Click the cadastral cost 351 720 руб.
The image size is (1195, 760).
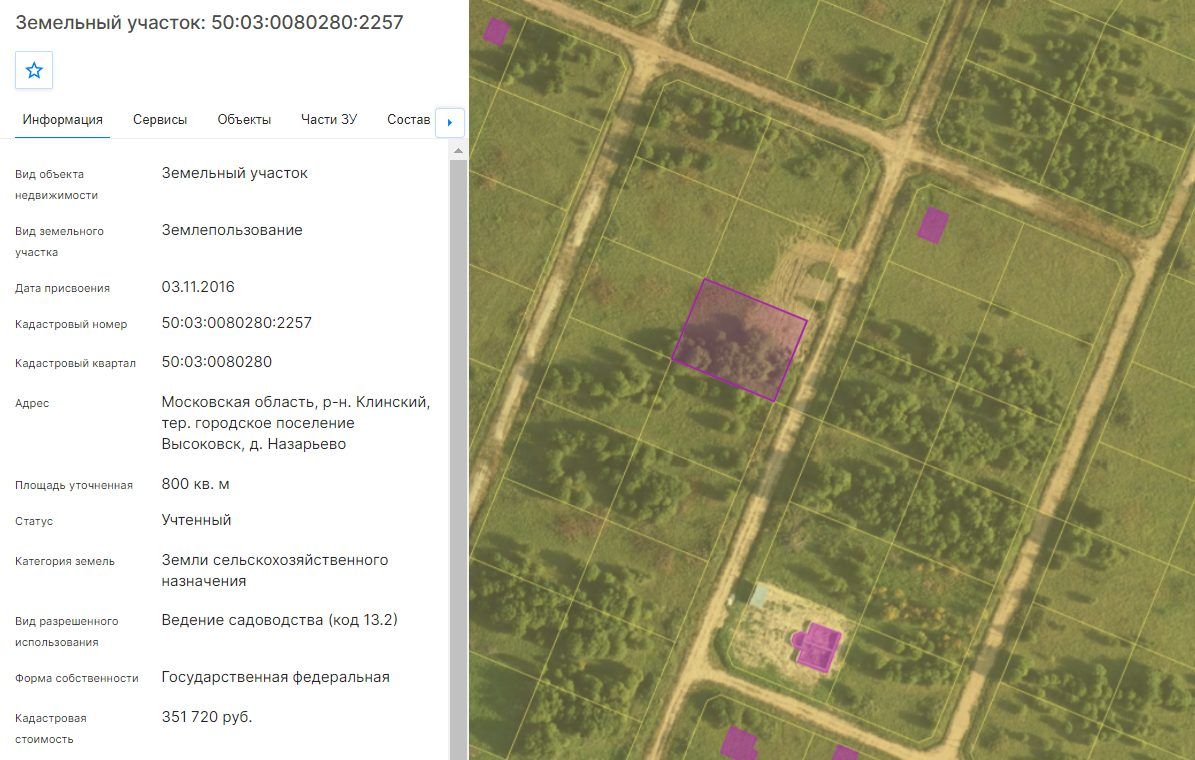[x=207, y=717]
